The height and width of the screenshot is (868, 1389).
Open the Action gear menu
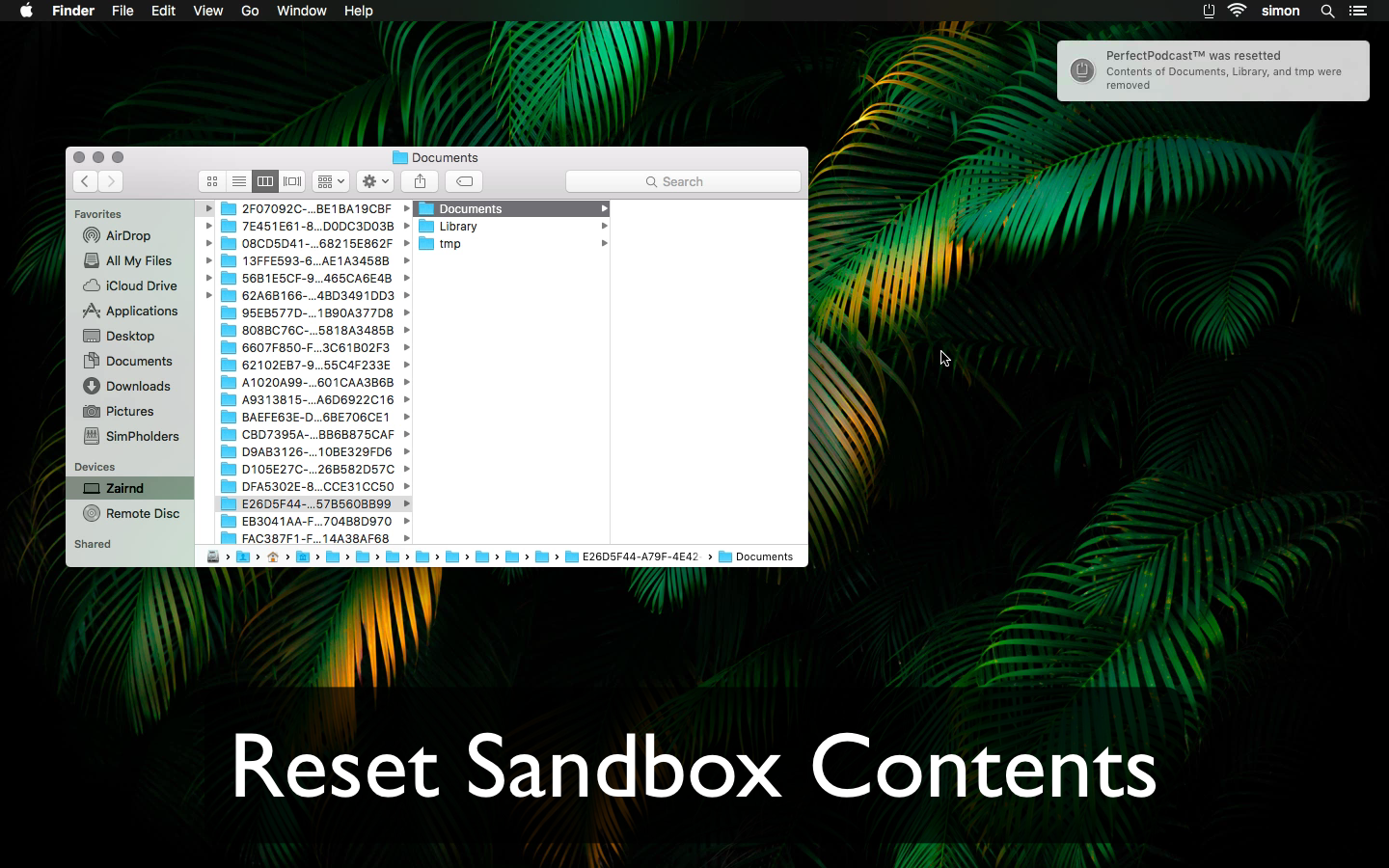(375, 181)
